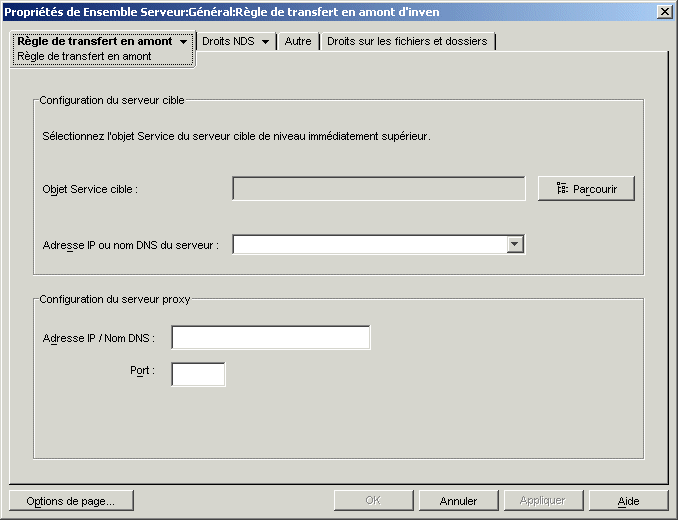678x520 pixels.
Task: Open the Aide help button
Action: (628, 501)
